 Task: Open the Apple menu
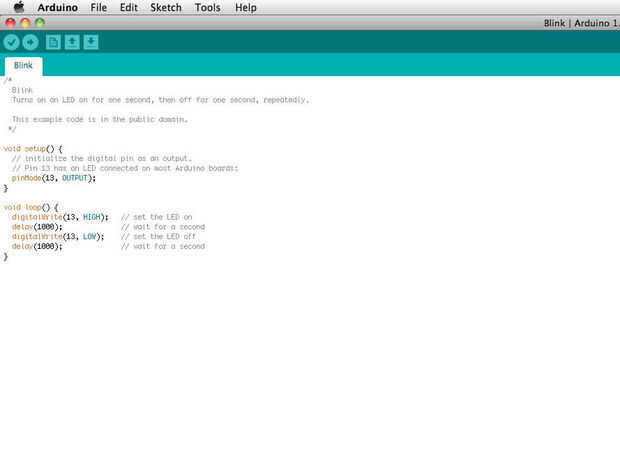(19, 7)
